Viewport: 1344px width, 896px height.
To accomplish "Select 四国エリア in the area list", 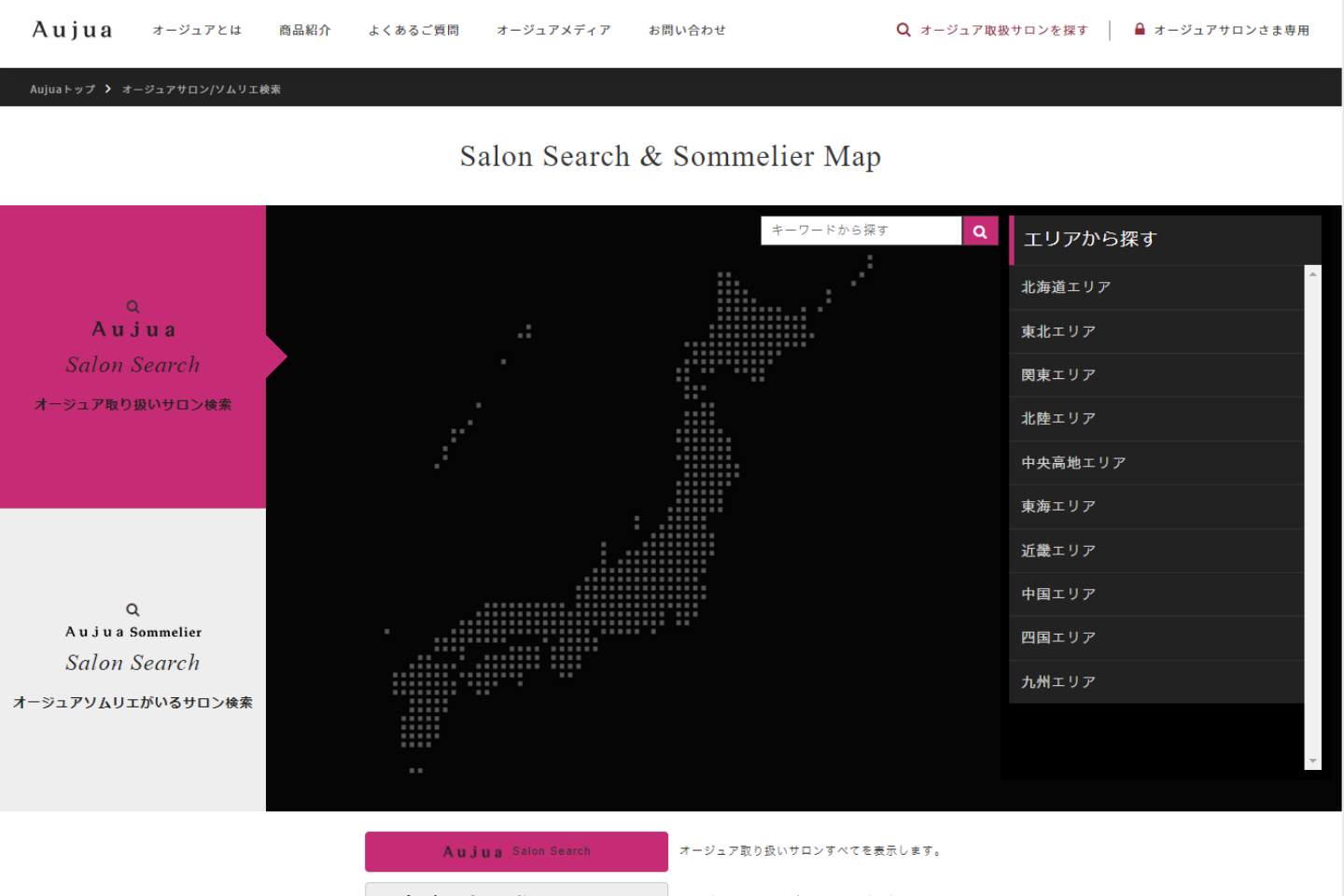I will coord(1156,638).
